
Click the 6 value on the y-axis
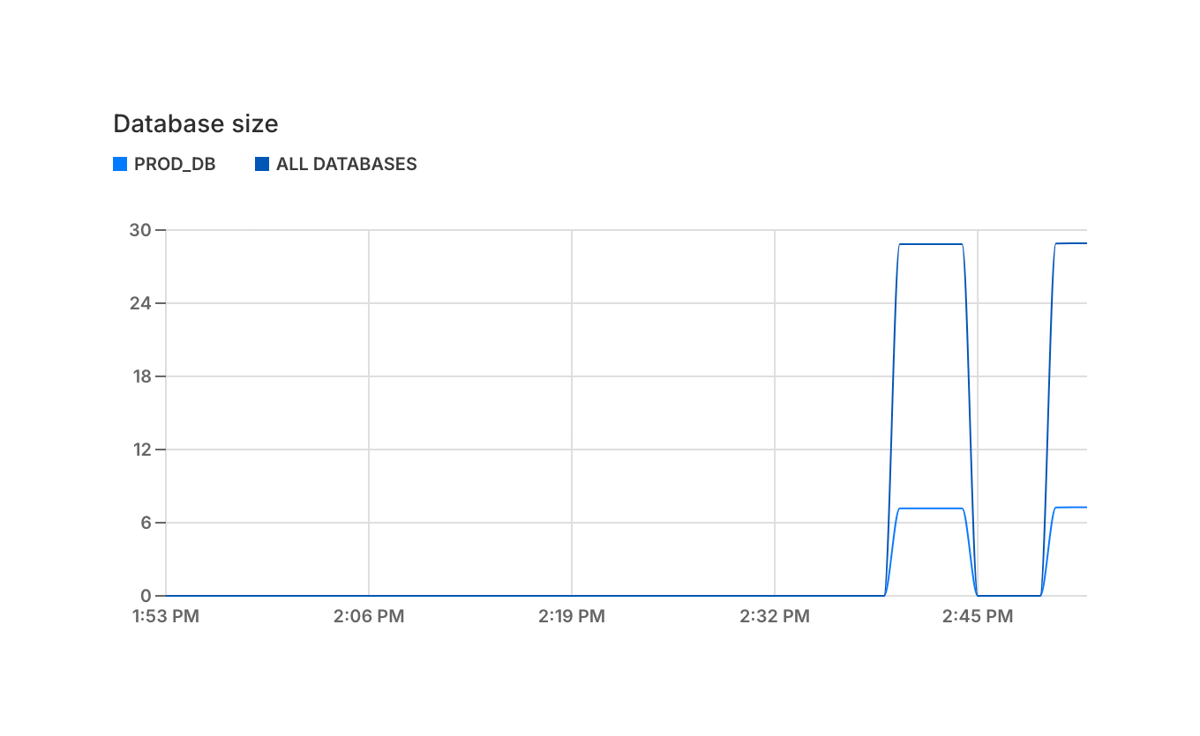tap(146, 523)
